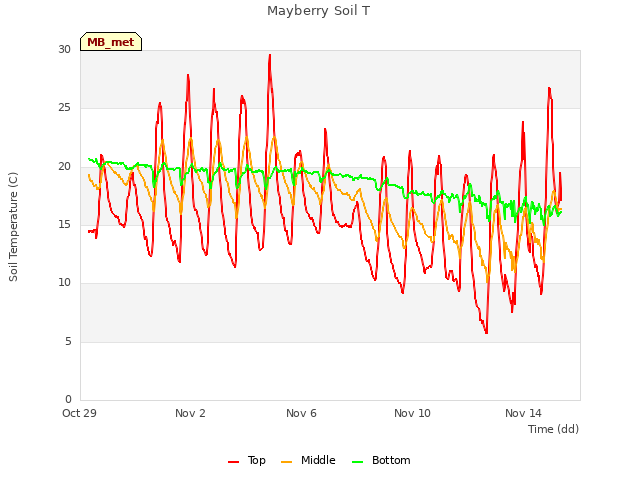Image resolution: width=640 pixels, height=480 pixels.
Task: Click the 30 y-axis tick label
Action: (x=64, y=49)
